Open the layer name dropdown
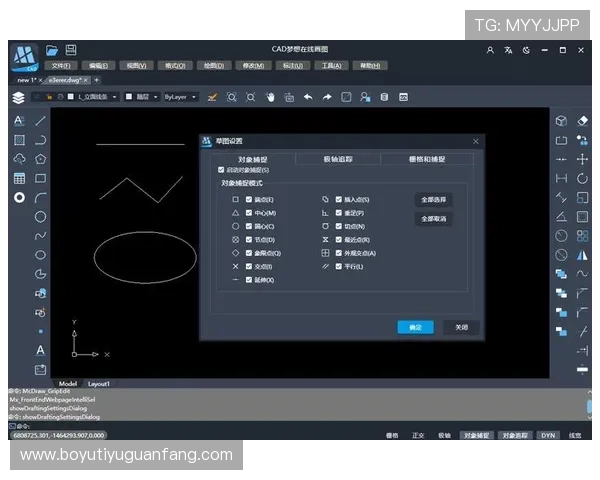The width and height of the screenshot is (600, 480). tap(75, 97)
